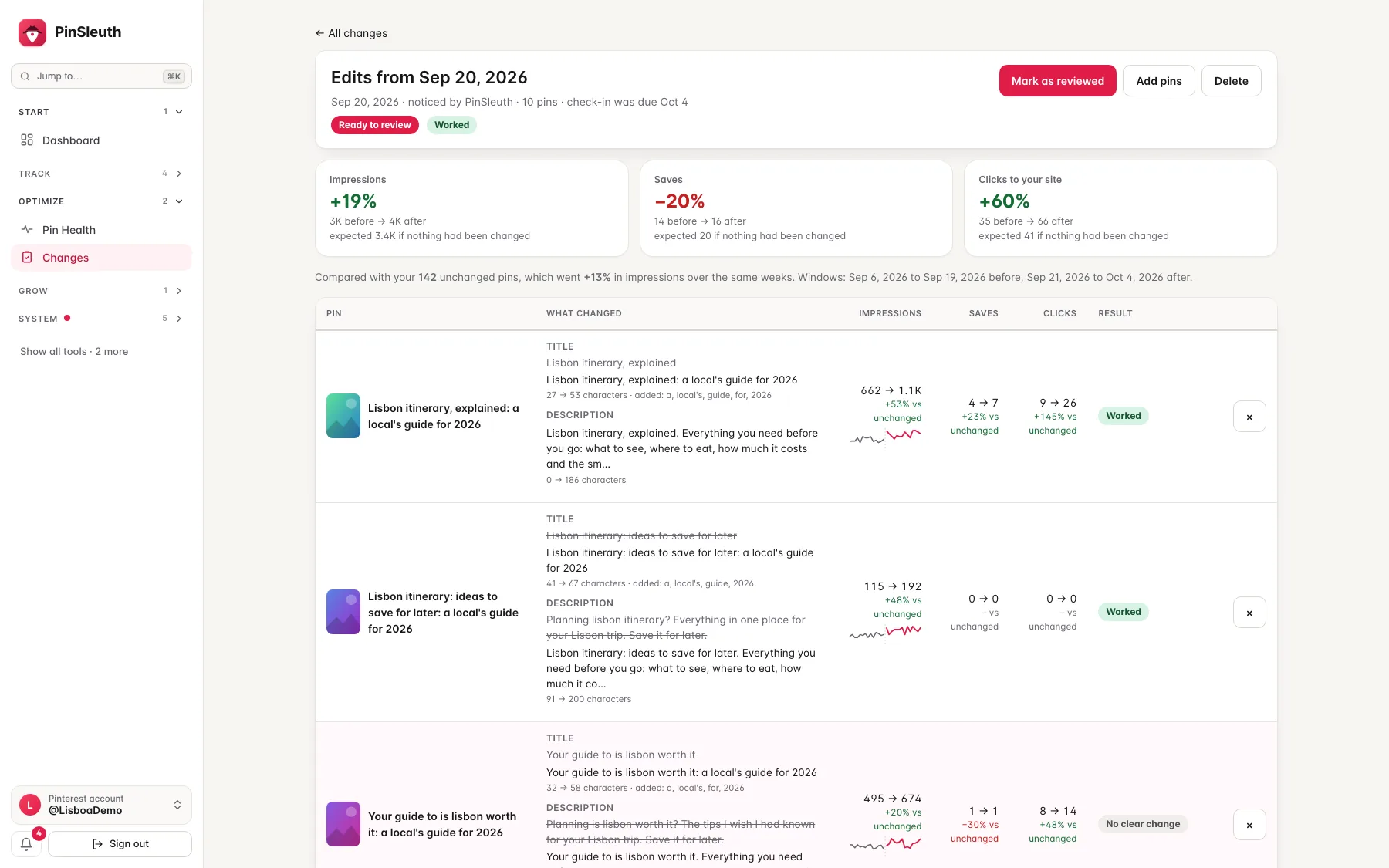The width and height of the screenshot is (1389, 868).
Task: Dismiss the Lisbon itinerary explained row
Action: tap(1249, 417)
